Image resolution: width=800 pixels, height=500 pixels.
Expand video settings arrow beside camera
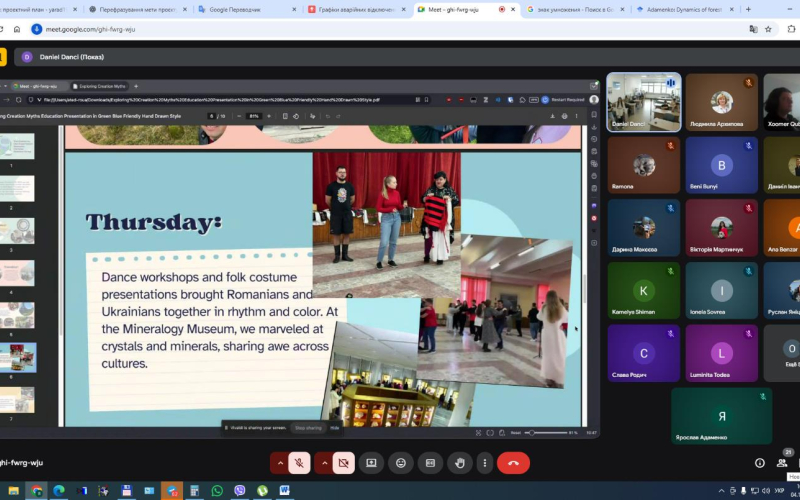[x=323, y=463]
